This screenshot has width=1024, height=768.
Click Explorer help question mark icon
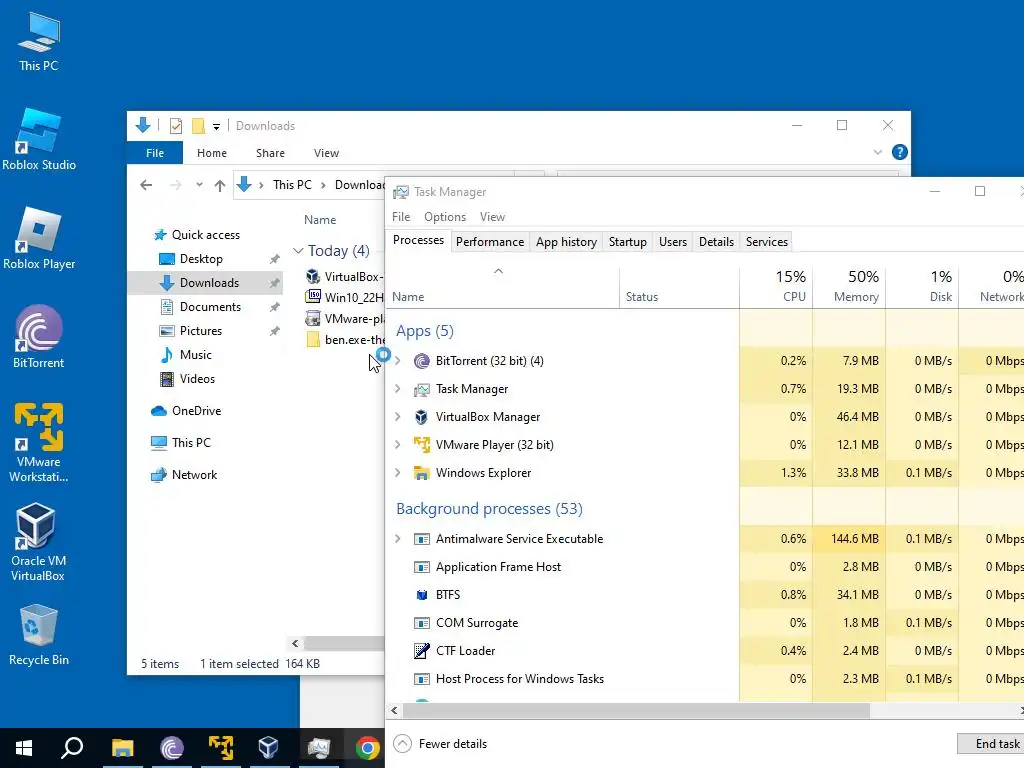899,152
